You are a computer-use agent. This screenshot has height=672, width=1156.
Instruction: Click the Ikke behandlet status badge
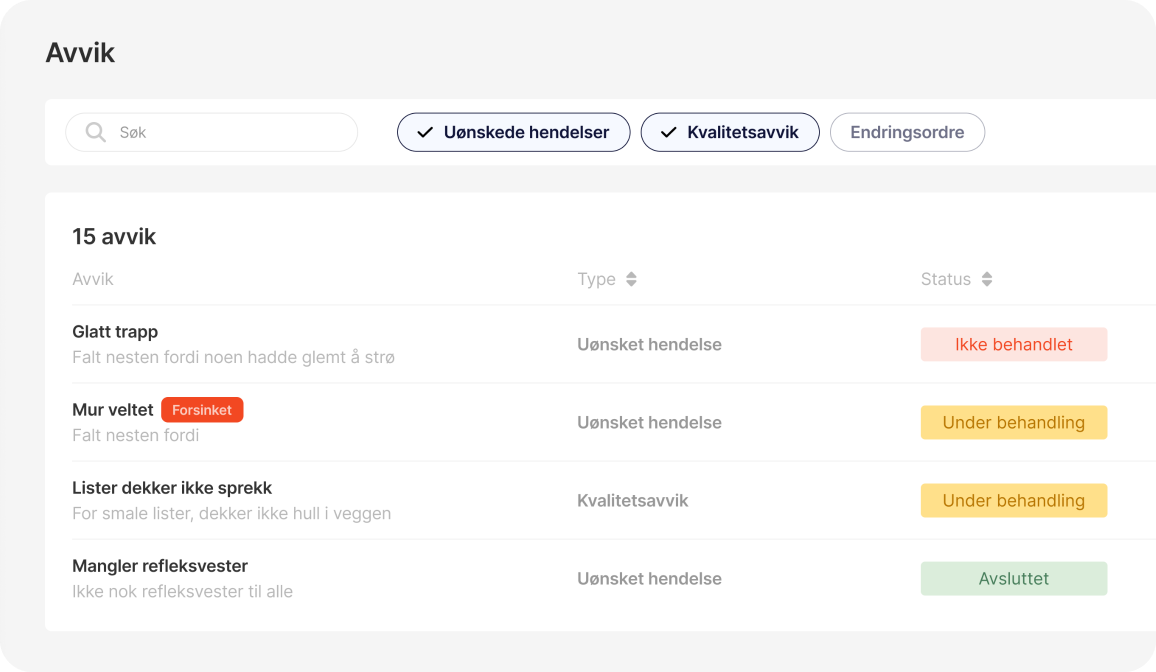pos(1013,344)
